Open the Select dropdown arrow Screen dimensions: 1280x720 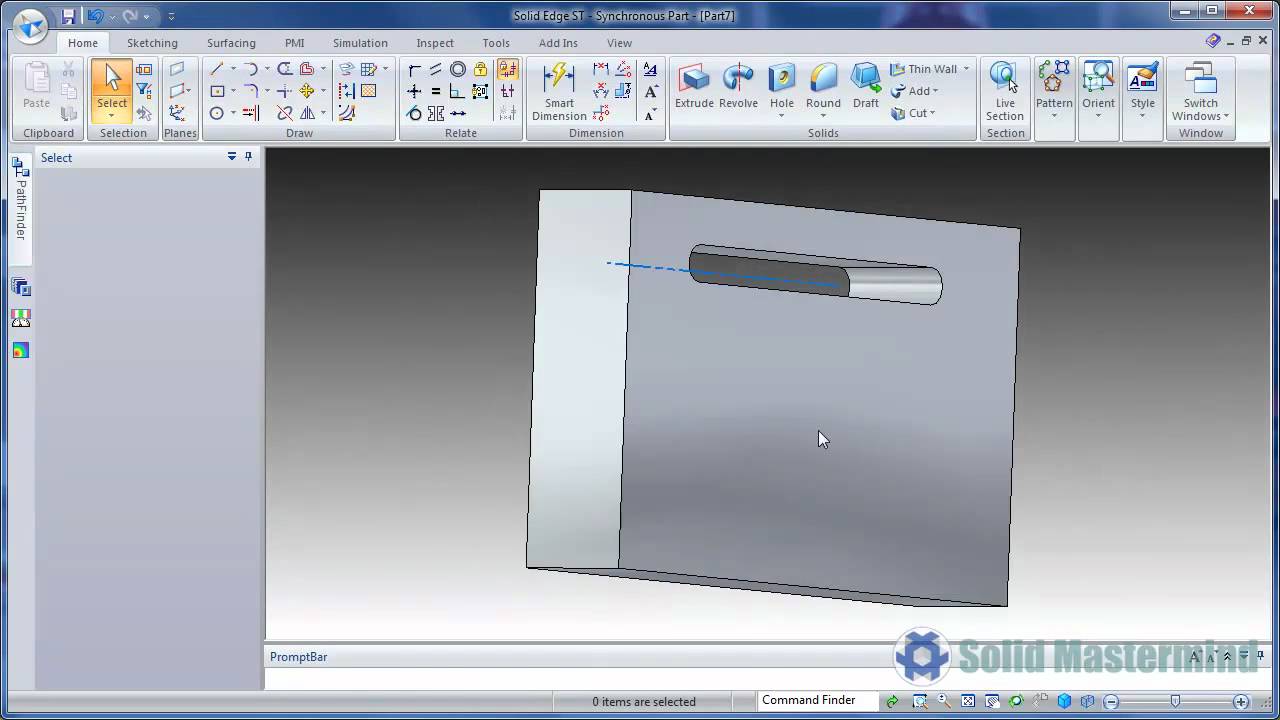(112, 116)
